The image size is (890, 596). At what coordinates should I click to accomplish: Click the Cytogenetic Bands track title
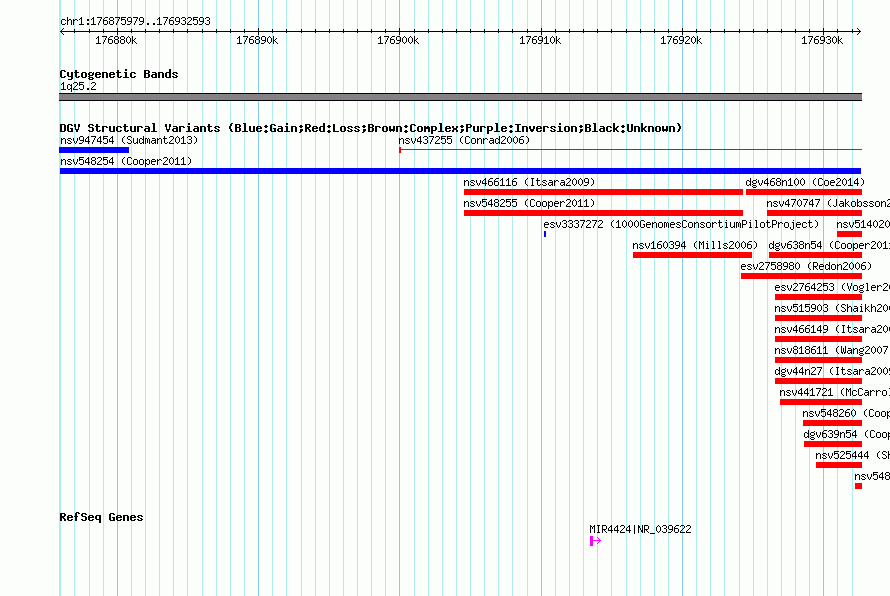(119, 74)
